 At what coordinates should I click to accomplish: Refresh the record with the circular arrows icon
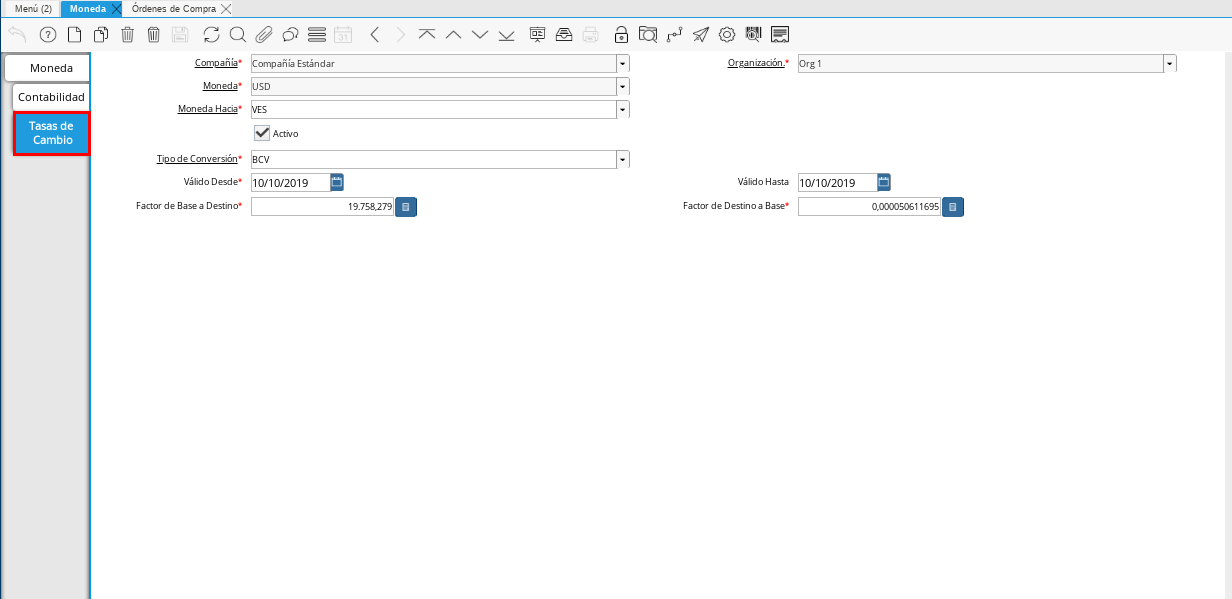point(211,34)
